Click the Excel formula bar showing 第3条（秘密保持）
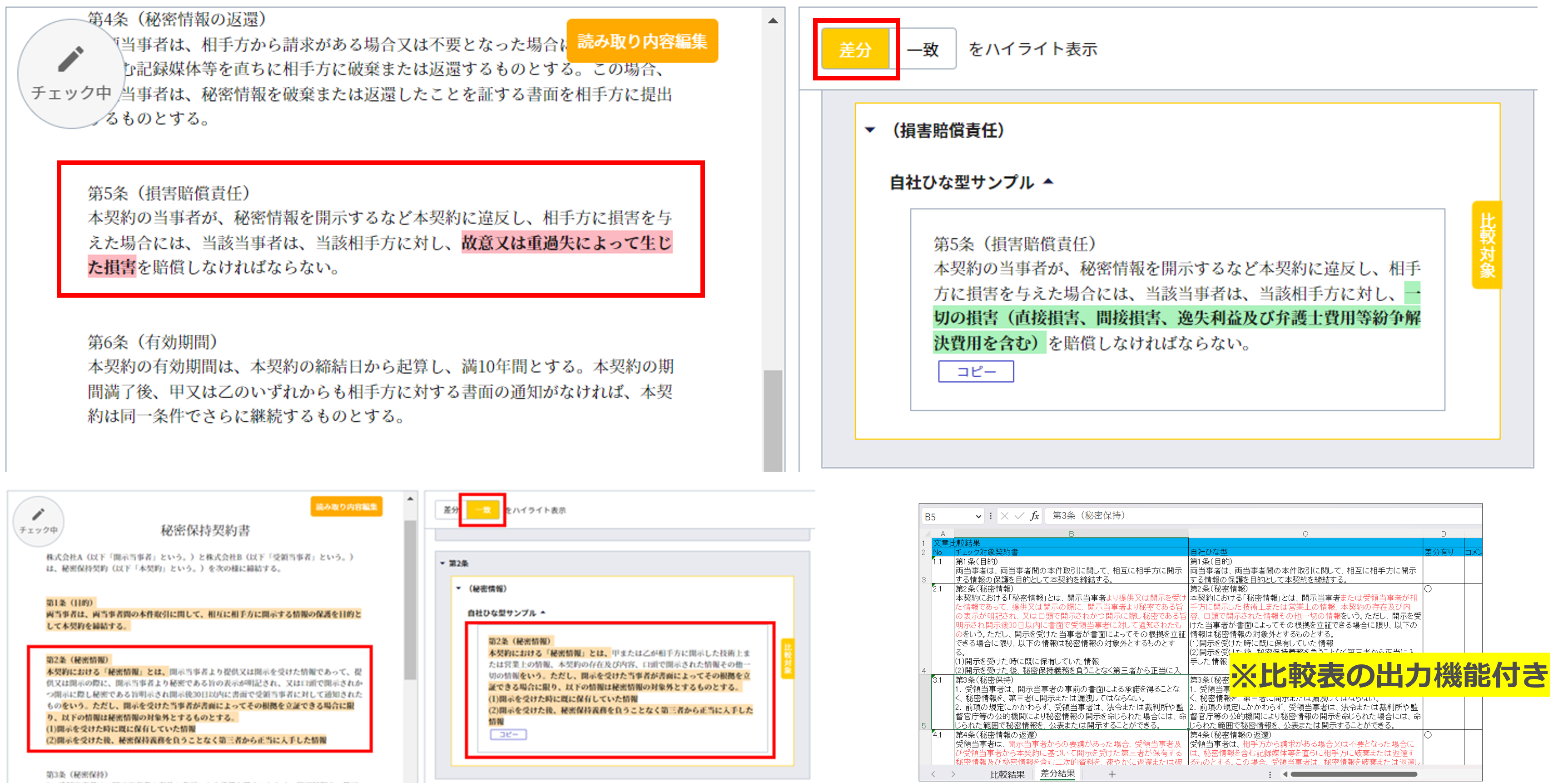1568x783 pixels. (1263, 516)
